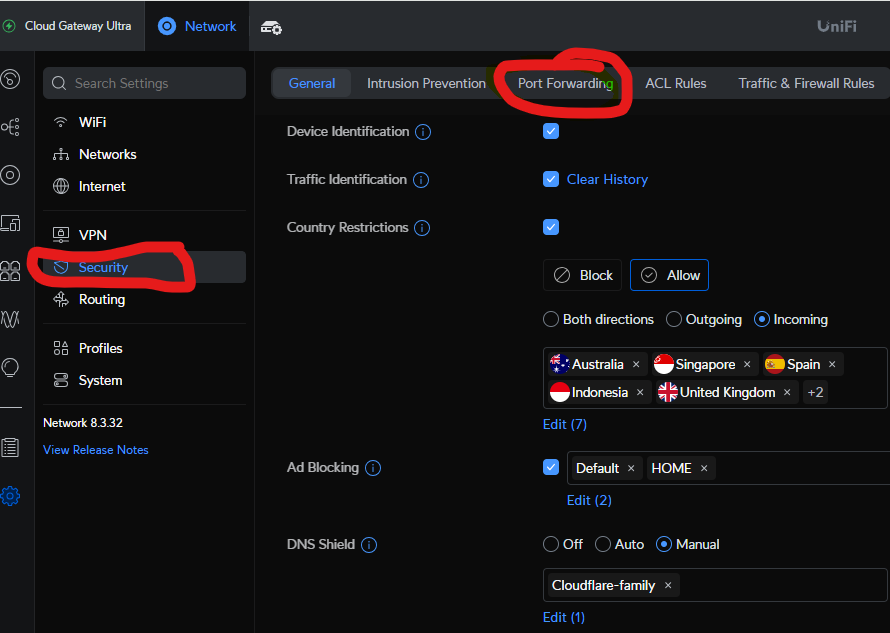Click Edit (1) DNS Shield link
The image size is (890, 633).
564,618
